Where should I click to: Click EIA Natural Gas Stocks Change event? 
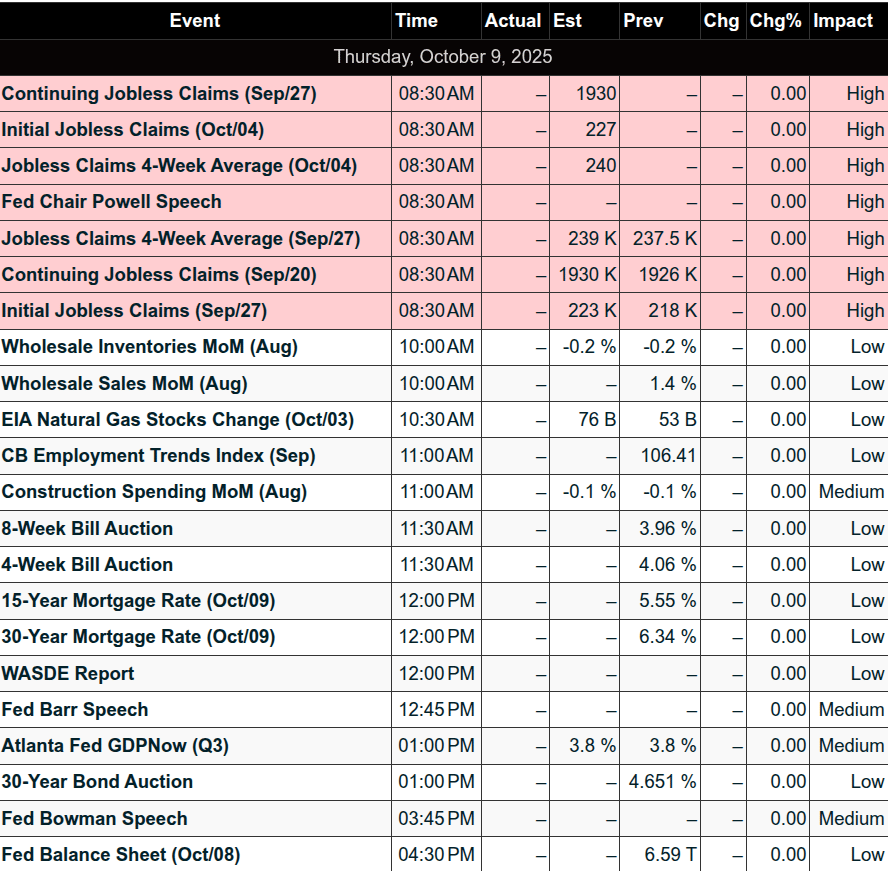tap(178, 420)
